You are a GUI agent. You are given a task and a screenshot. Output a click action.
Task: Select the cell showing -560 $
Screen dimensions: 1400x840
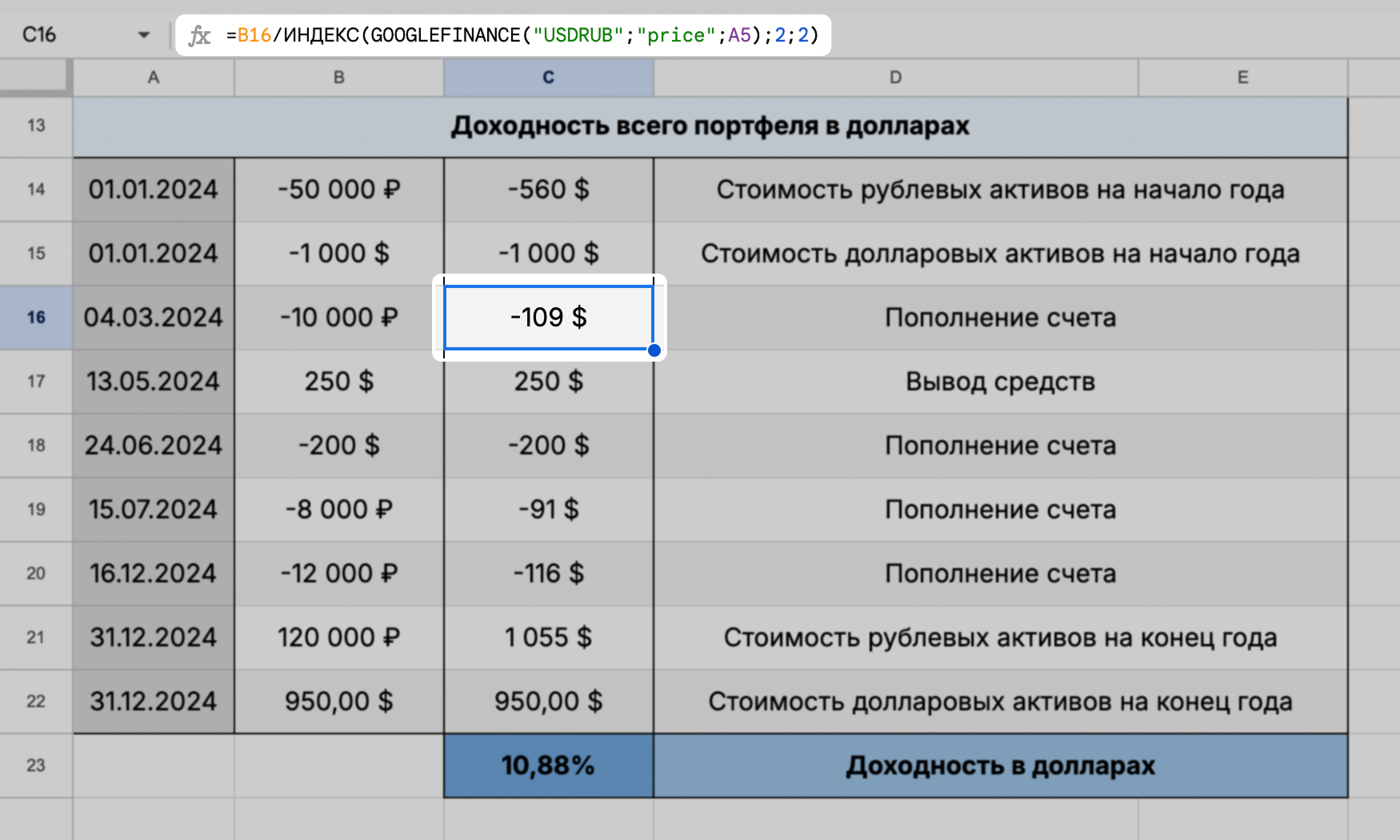pyautogui.click(x=548, y=190)
